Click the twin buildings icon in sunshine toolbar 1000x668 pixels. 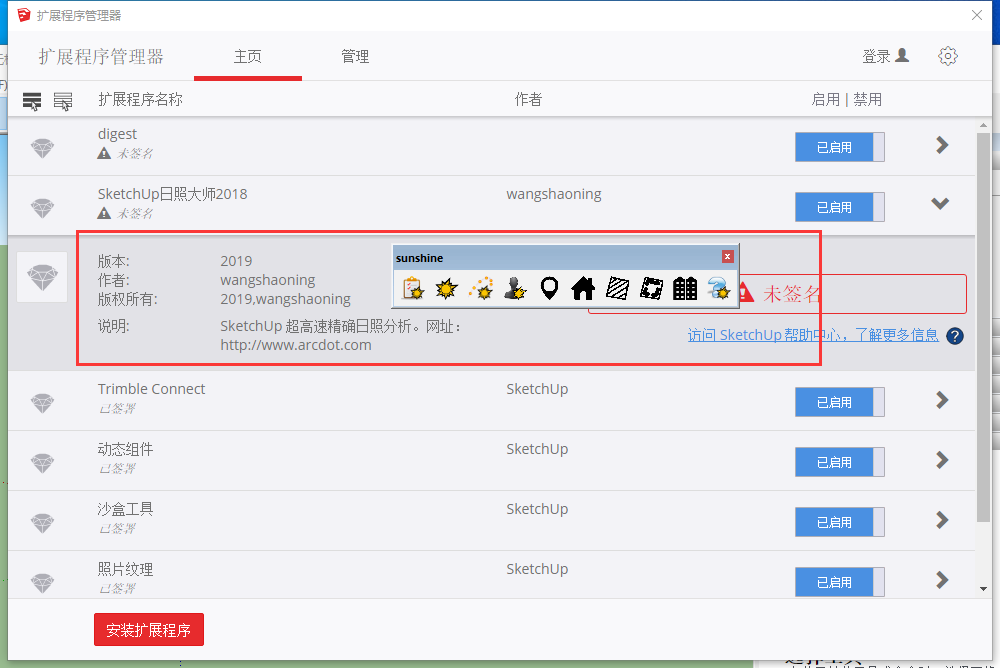685,288
